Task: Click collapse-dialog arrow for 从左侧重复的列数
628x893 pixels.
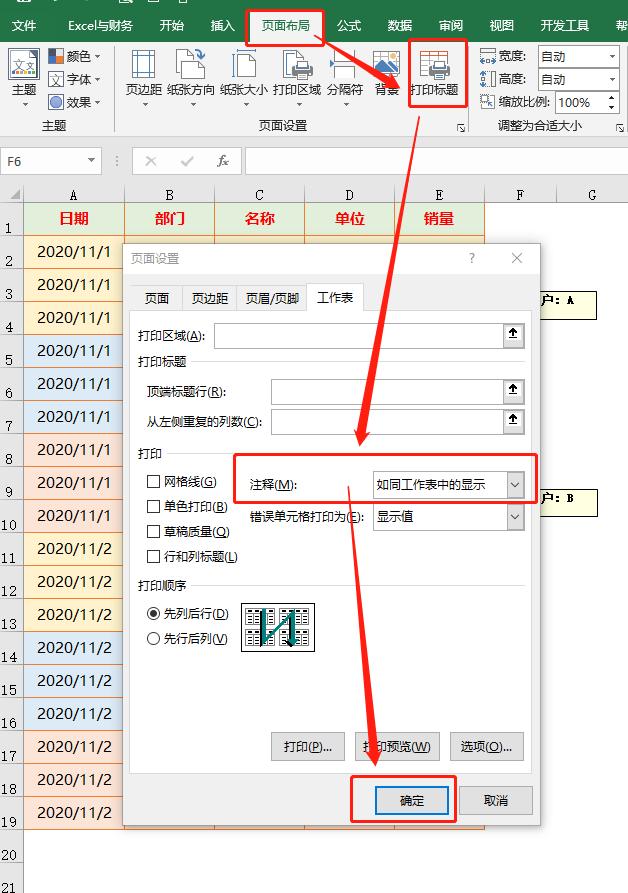Action: point(513,421)
